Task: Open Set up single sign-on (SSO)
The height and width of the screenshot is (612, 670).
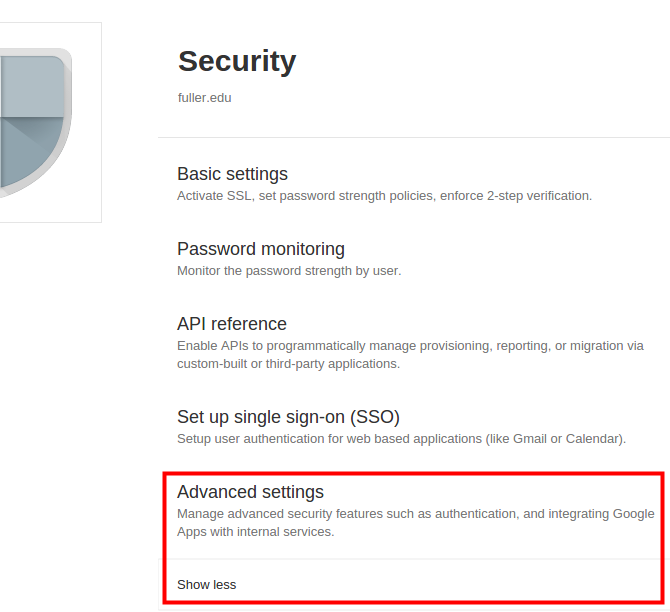Action: pos(288,417)
